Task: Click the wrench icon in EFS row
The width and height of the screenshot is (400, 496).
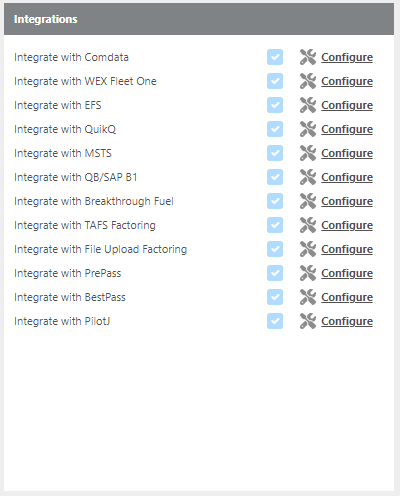Action: coord(308,105)
